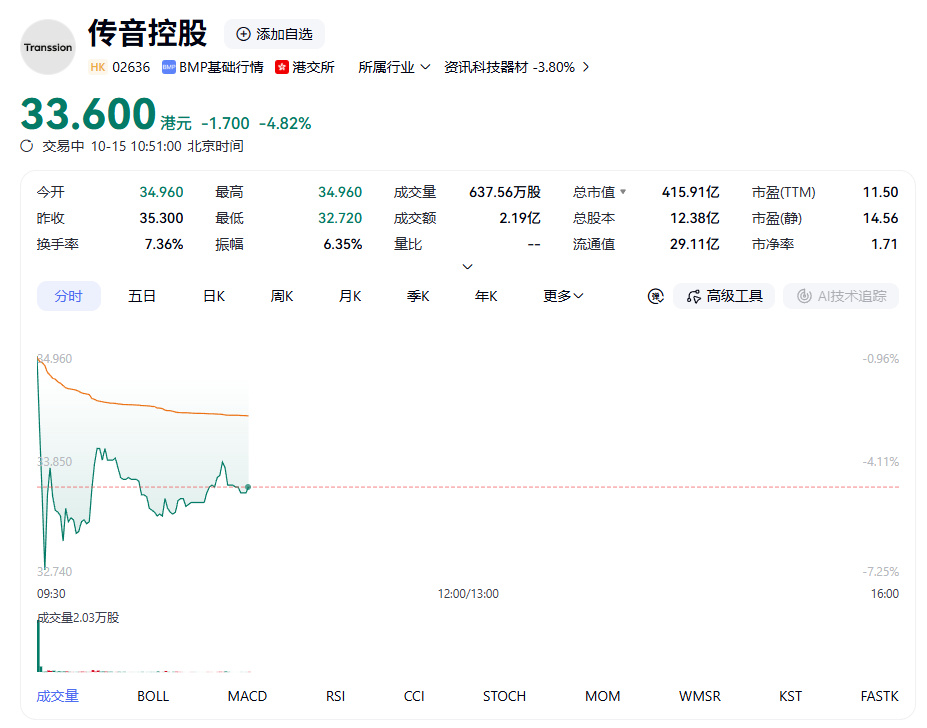Click the 最低 value 32.720
This screenshot has height=728, width=927.
click(340, 218)
